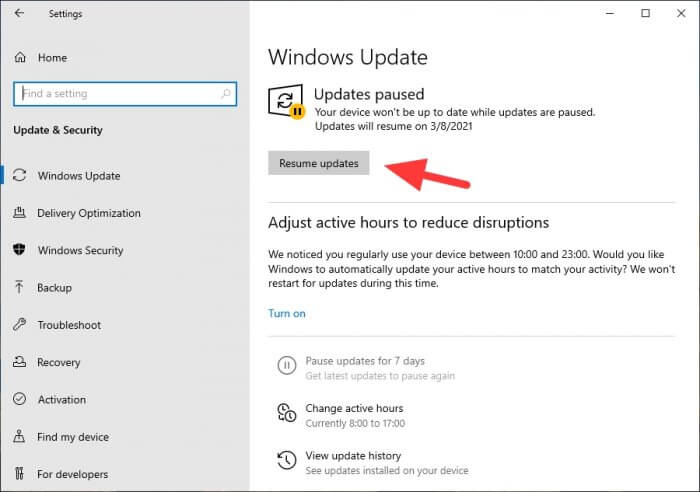
Task: Click 'See updates installed on your device' text
Action: (x=387, y=471)
